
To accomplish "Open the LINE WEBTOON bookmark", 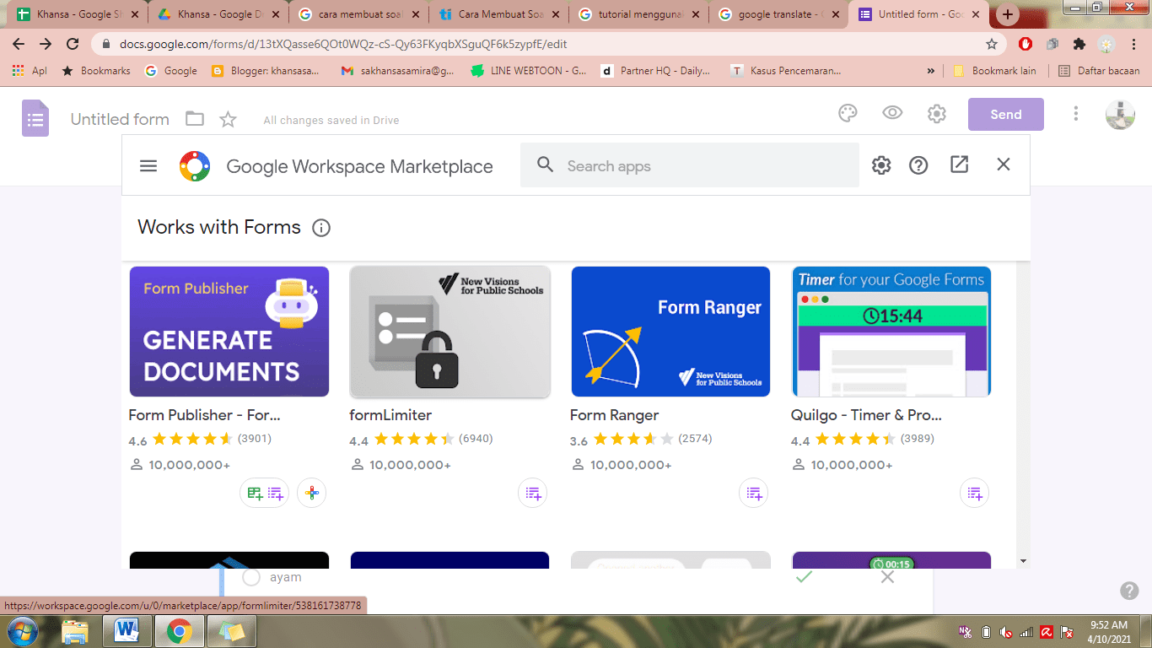I will click(x=529, y=71).
